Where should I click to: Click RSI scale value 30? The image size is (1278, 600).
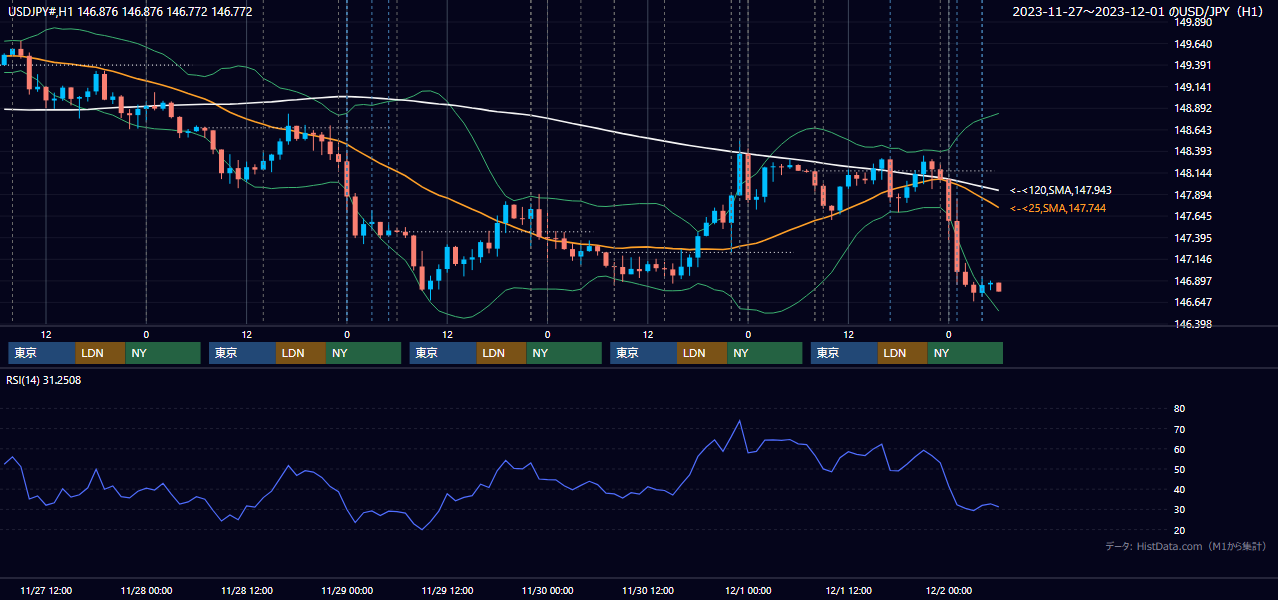coord(1180,510)
